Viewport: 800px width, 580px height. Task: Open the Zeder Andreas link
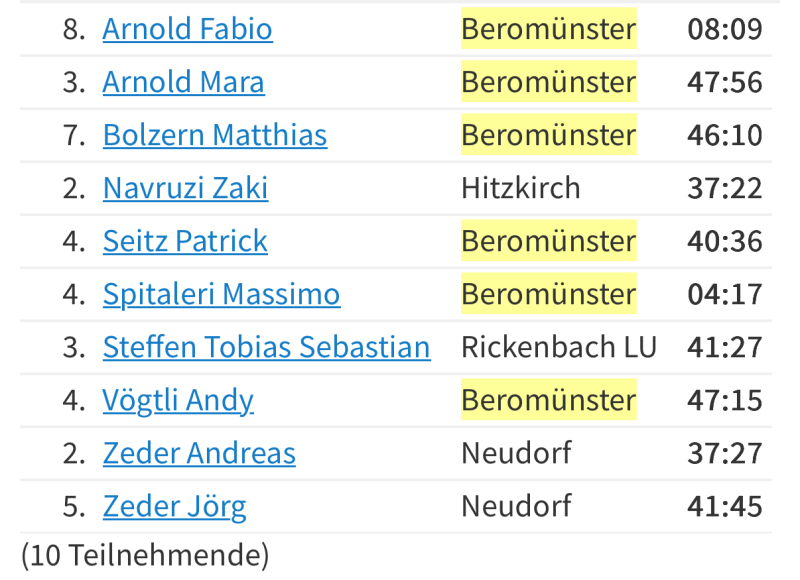click(x=199, y=453)
